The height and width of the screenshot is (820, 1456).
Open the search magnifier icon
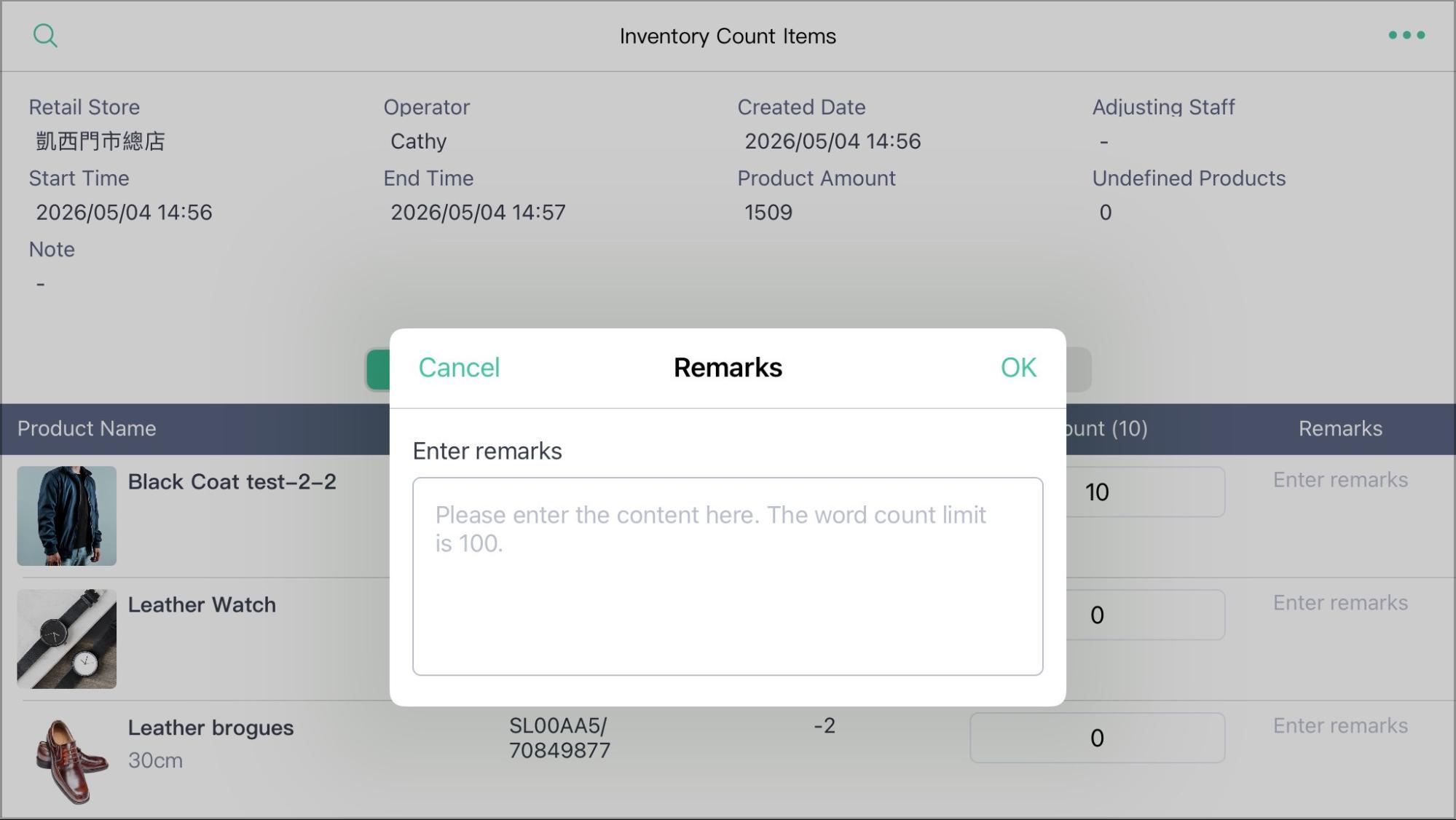[x=45, y=35]
